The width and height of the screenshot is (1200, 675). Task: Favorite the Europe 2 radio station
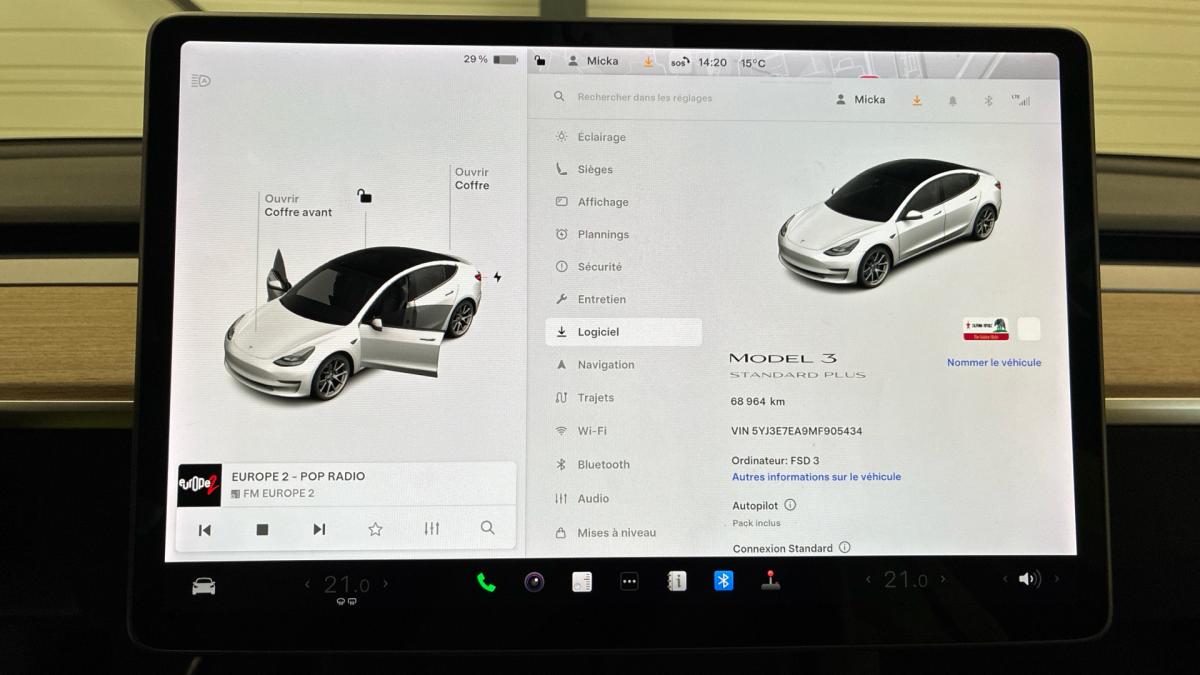tap(375, 529)
